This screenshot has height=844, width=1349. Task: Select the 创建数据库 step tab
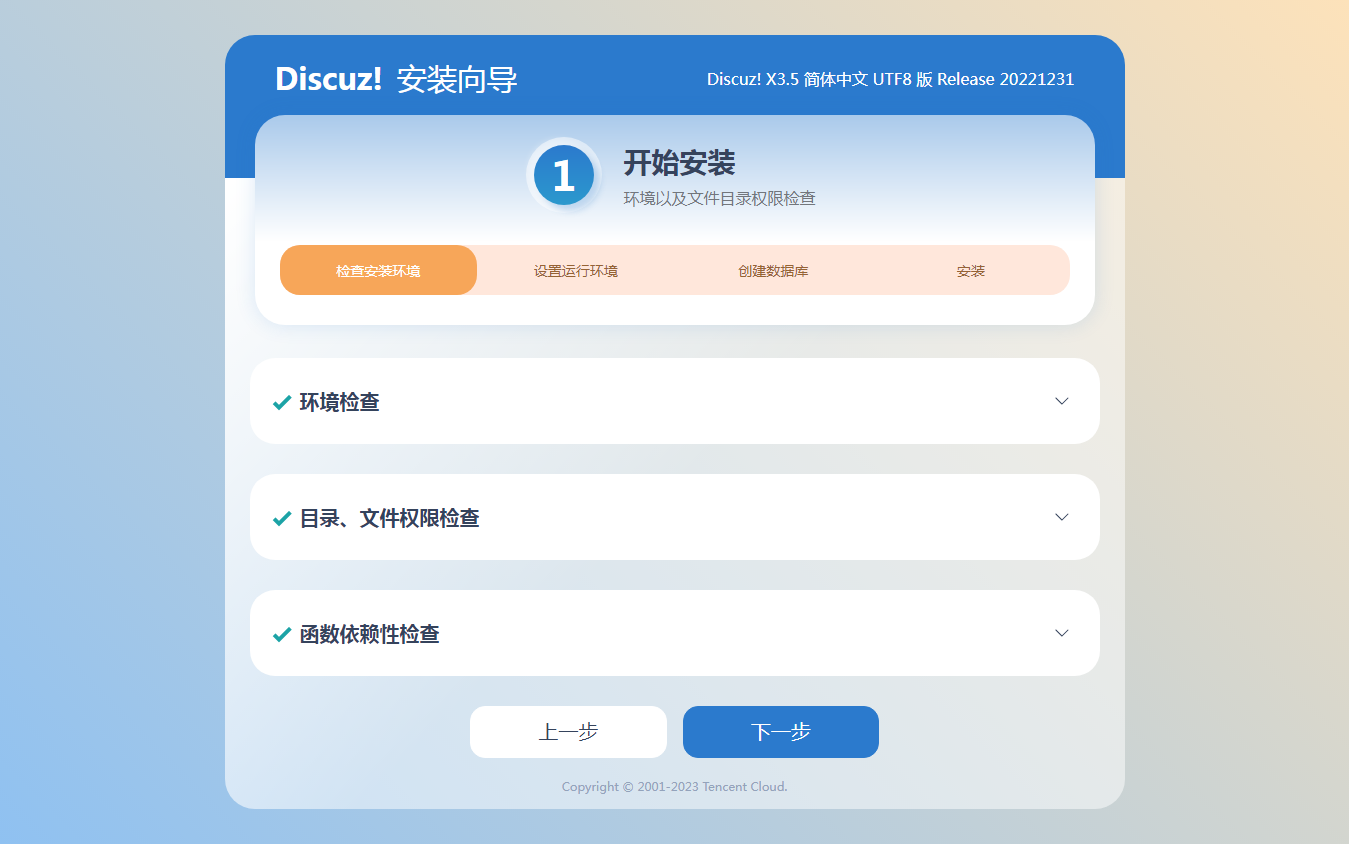click(x=773, y=270)
